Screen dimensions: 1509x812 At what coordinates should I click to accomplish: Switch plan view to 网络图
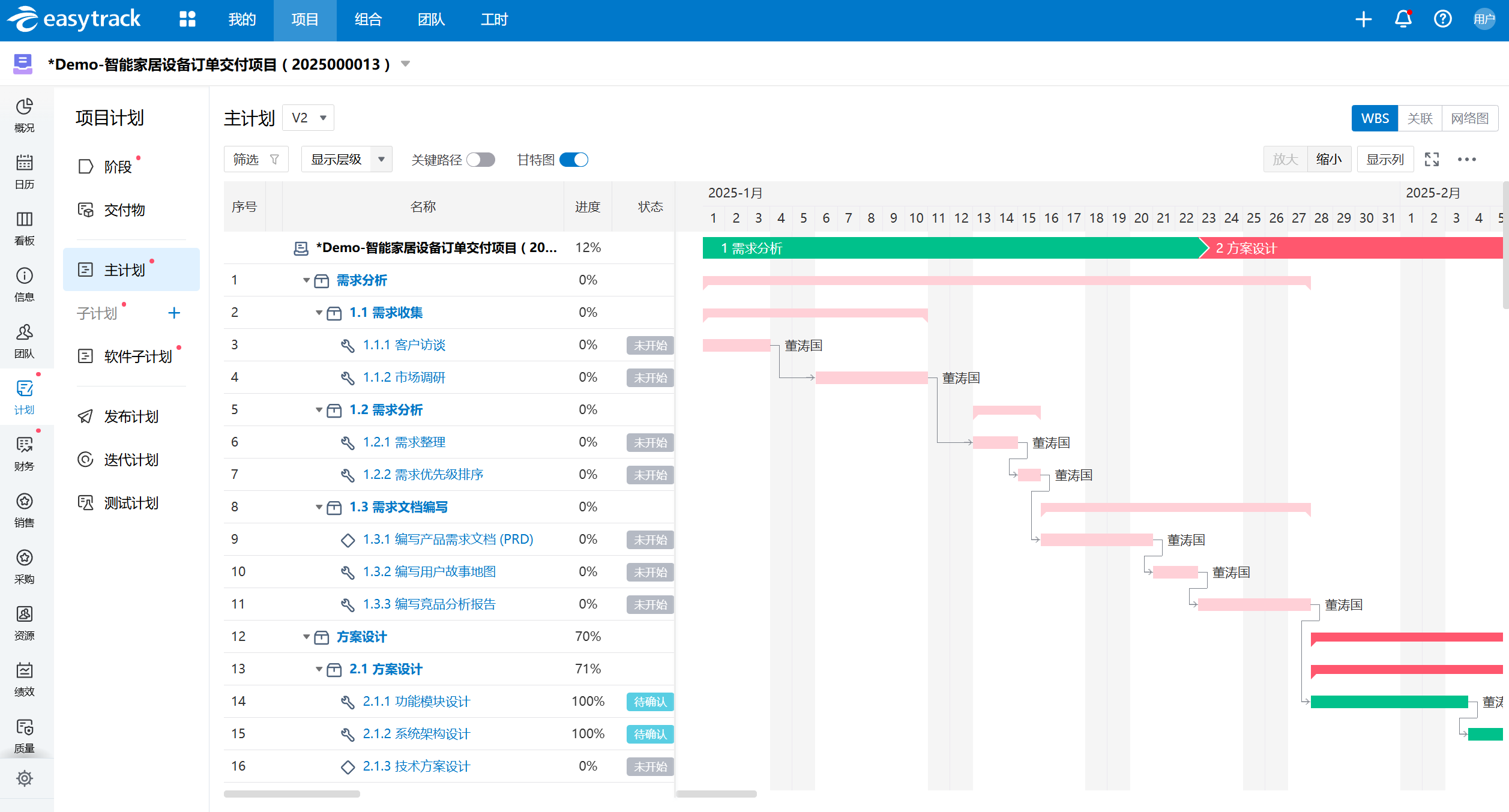click(x=1469, y=118)
